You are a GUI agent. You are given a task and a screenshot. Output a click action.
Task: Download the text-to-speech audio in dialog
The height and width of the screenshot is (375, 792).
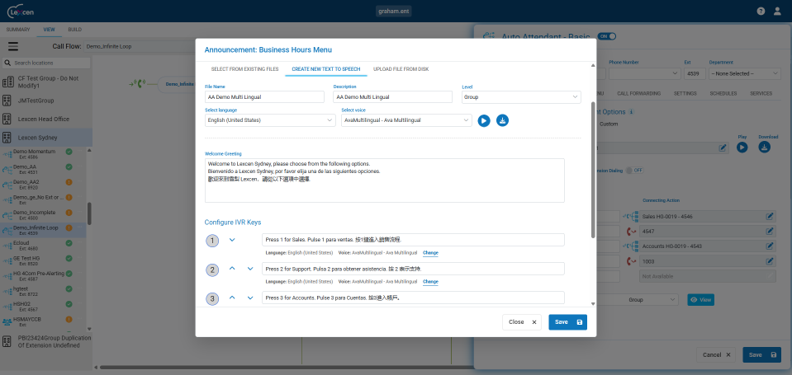(503, 120)
